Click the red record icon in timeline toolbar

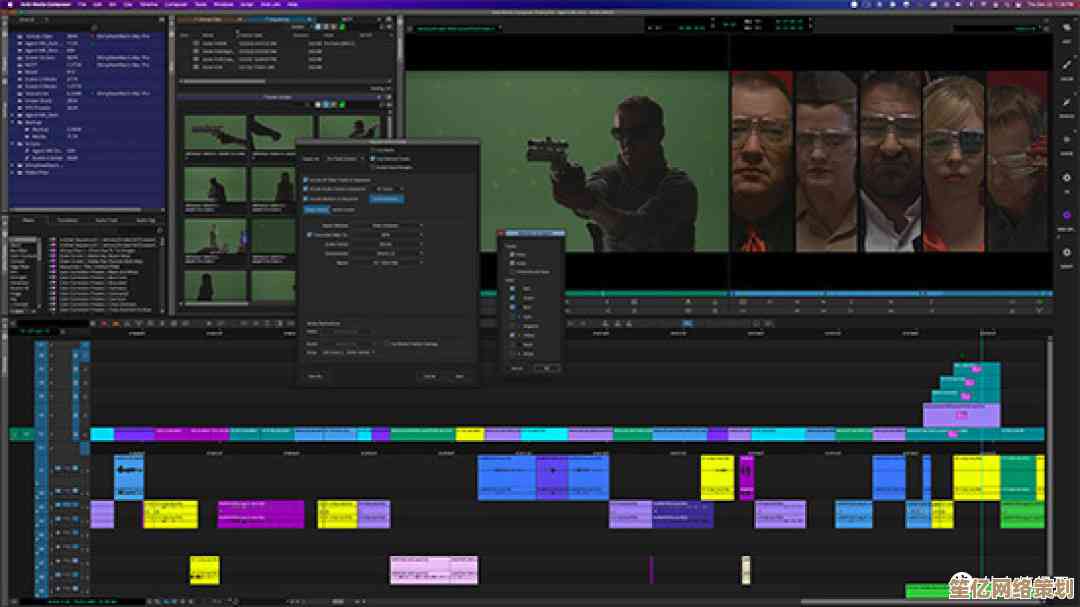104,323
